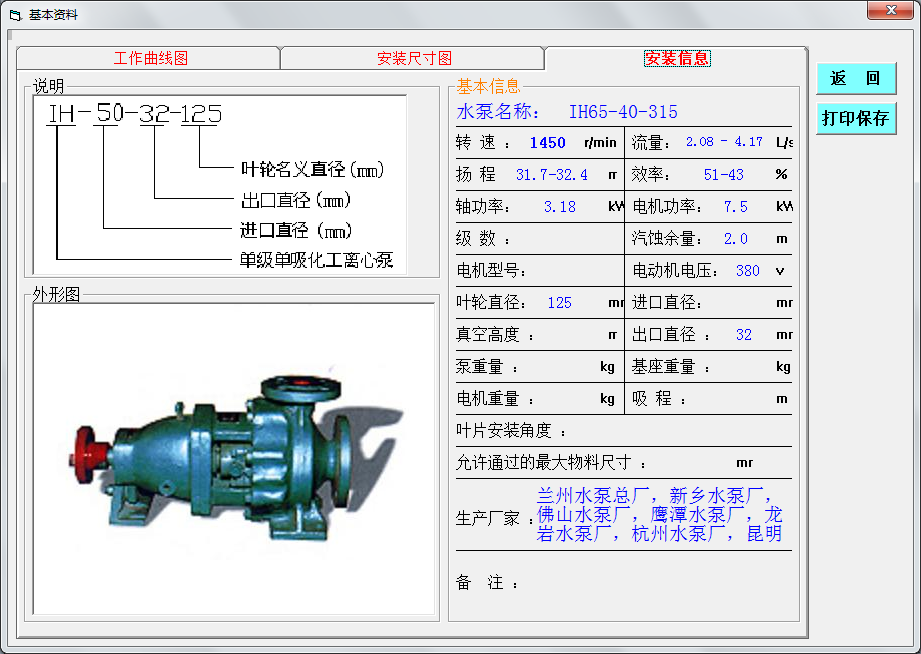Click the 基座重量 field label
921x654 pixels.
point(670,367)
